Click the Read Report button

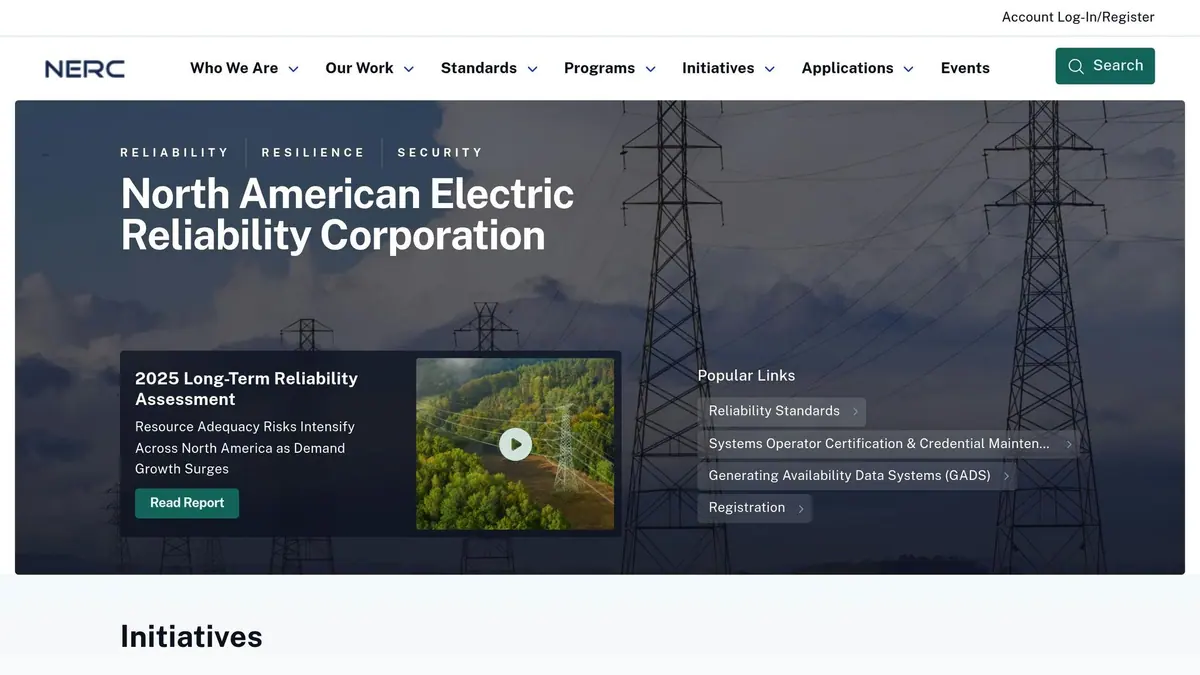pyautogui.click(x=187, y=503)
